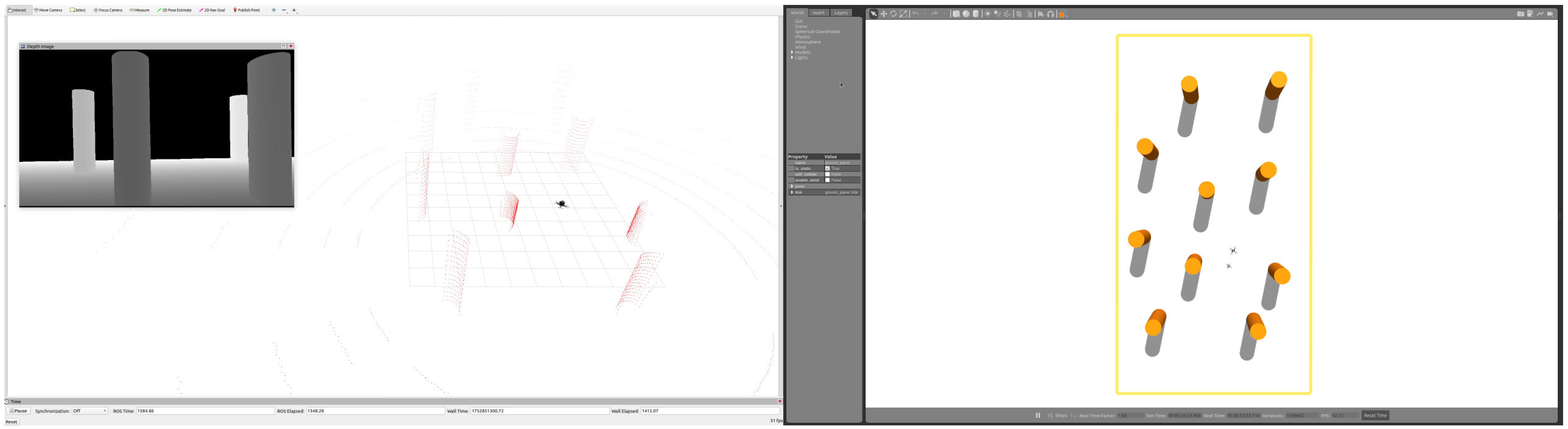This screenshot has width=1568, height=429.
Task: Click the Reset button in RViz
Action: (x=12, y=422)
